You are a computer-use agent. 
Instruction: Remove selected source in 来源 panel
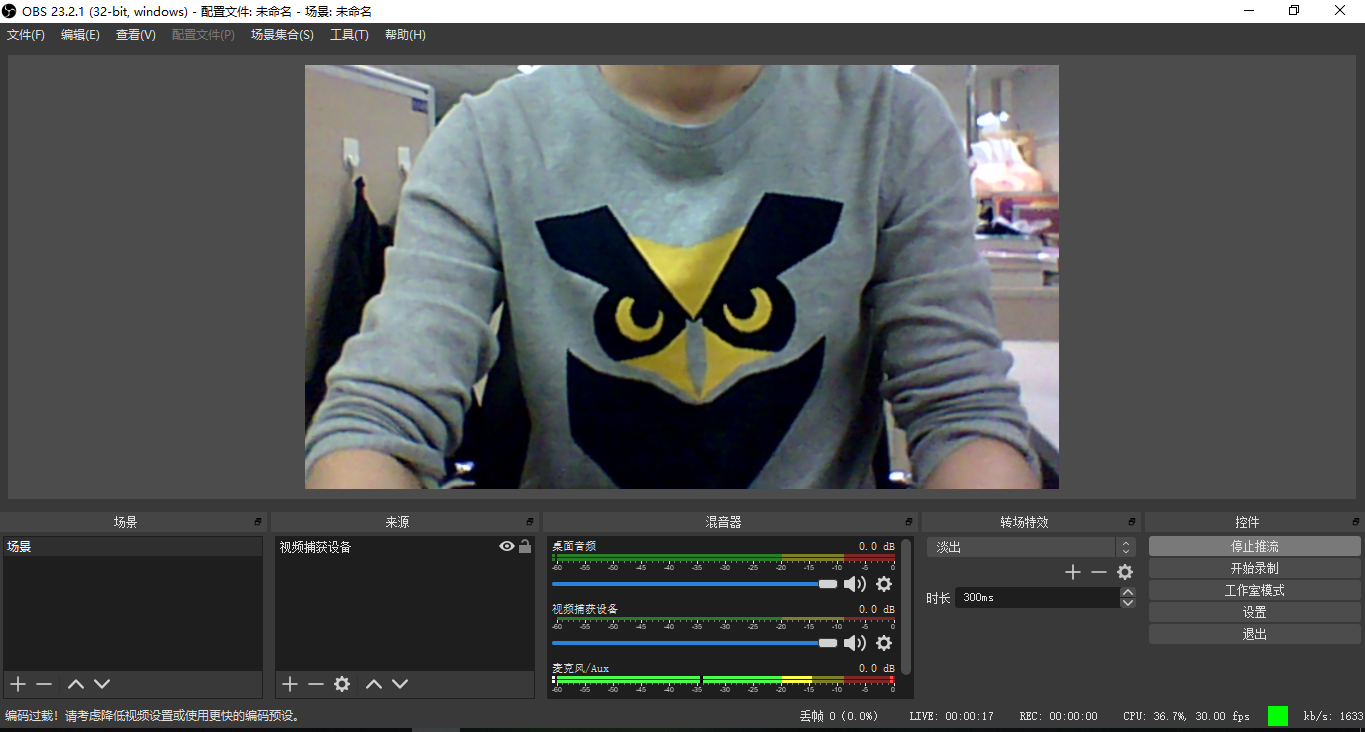pyautogui.click(x=316, y=684)
